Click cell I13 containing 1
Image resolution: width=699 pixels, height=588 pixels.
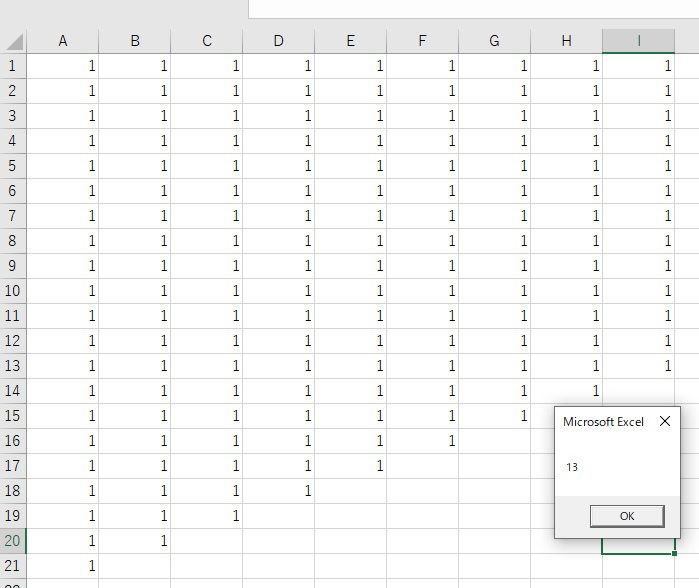point(639,366)
